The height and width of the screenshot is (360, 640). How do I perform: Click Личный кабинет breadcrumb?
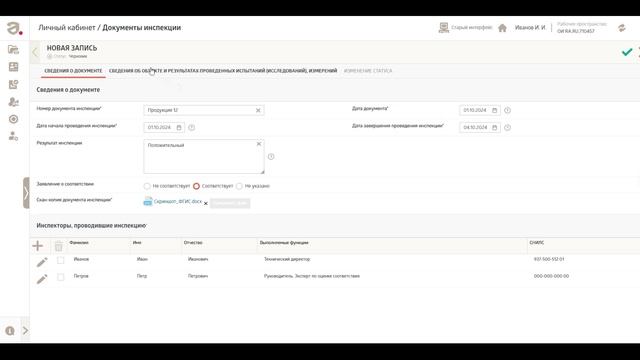click(67, 28)
